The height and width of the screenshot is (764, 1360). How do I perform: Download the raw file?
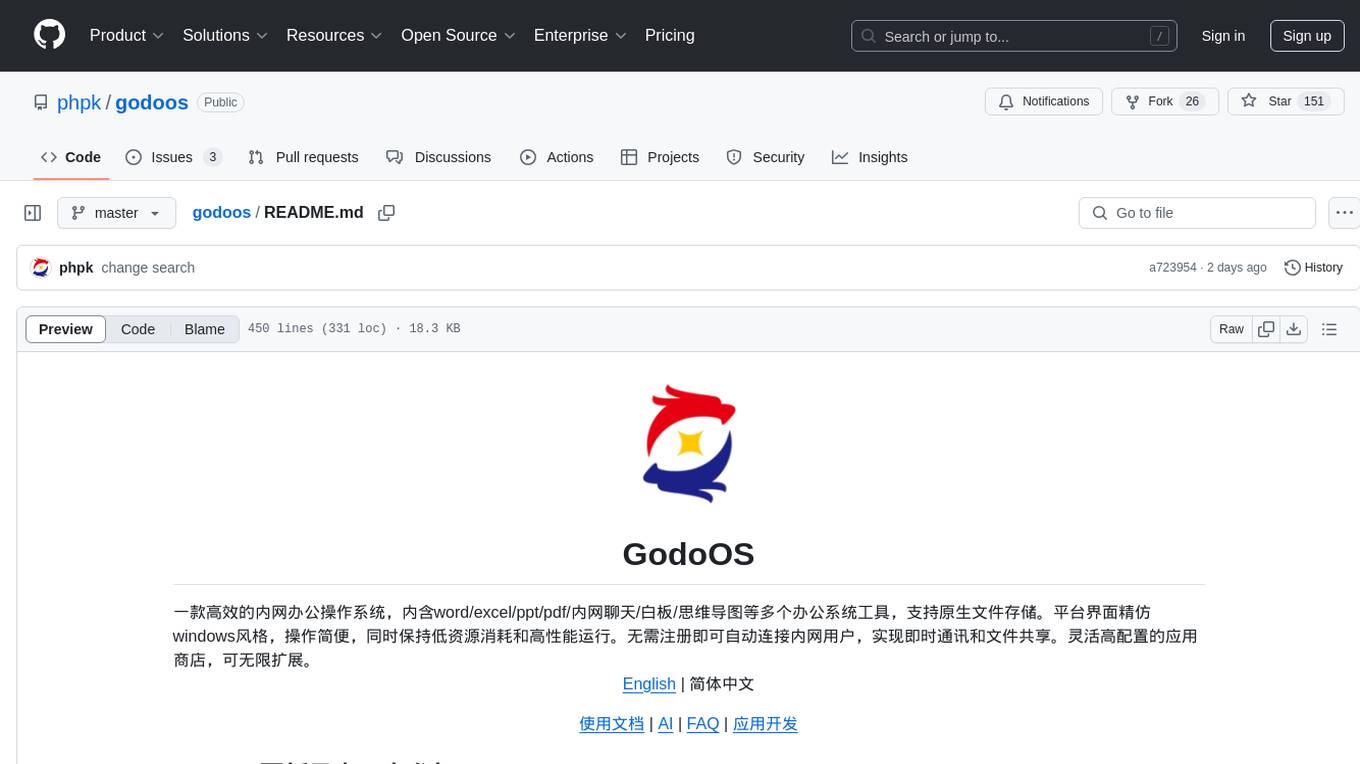tap(1294, 329)
